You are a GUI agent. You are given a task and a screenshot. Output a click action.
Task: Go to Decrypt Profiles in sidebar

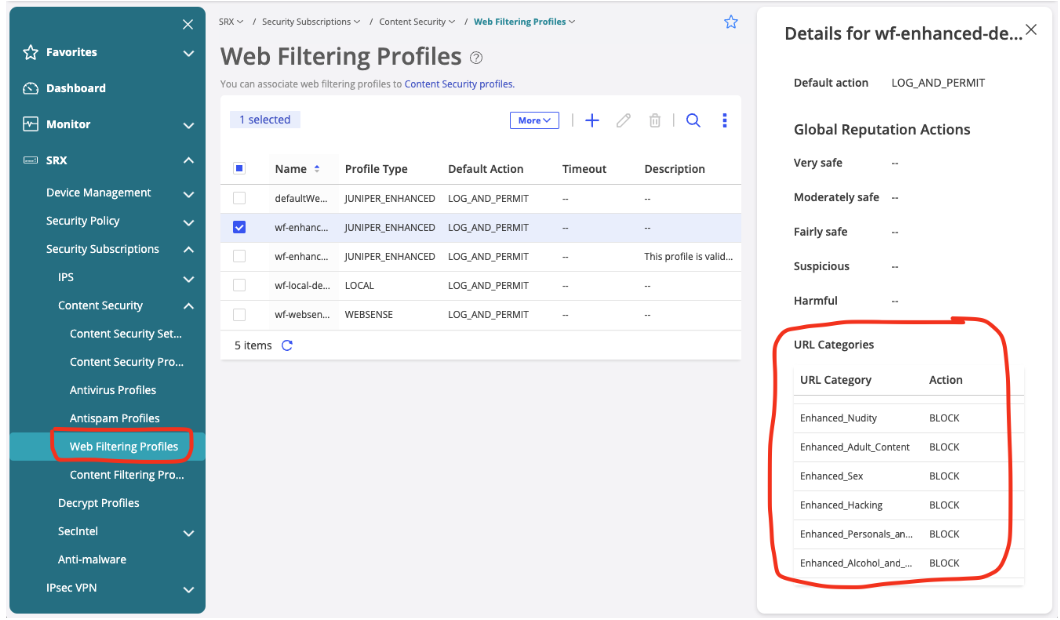pos(99,504)
